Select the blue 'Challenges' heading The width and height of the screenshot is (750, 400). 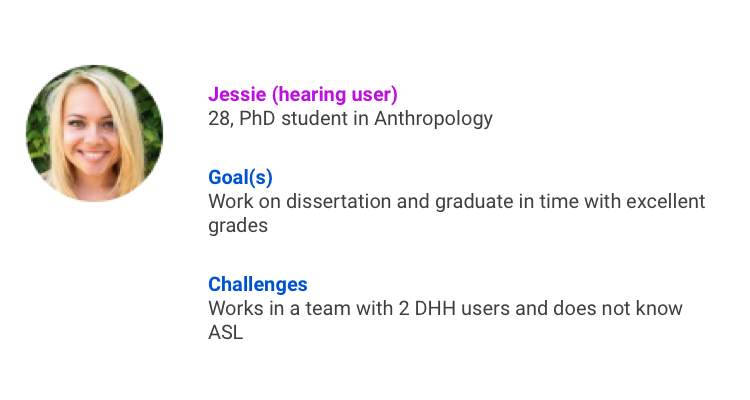click(x=258, y=284)
